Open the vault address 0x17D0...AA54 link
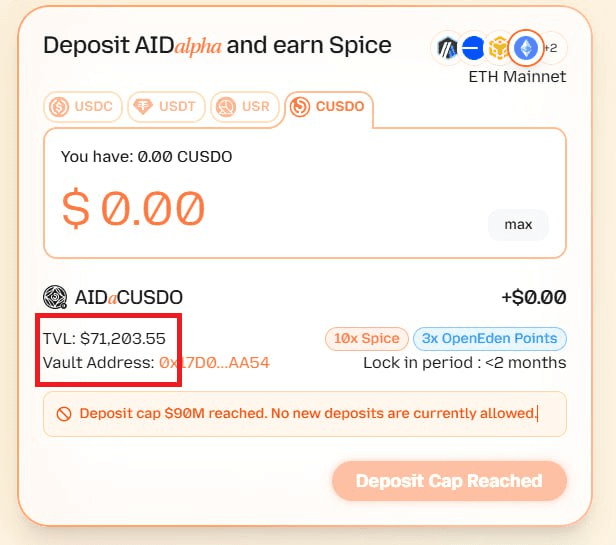This screenshot has height=545, width=616. point(214,362)
